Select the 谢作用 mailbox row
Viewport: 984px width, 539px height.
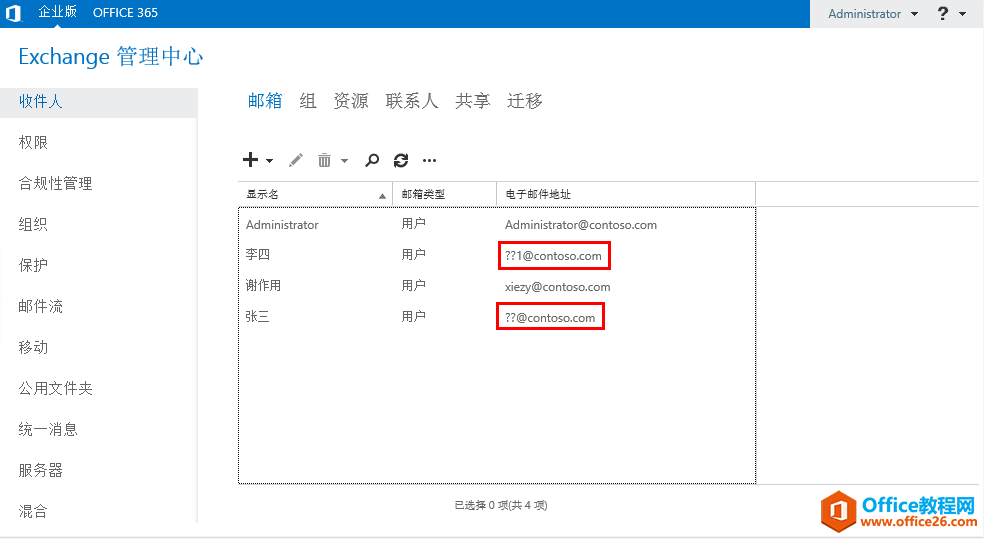[x=264, y=286]
